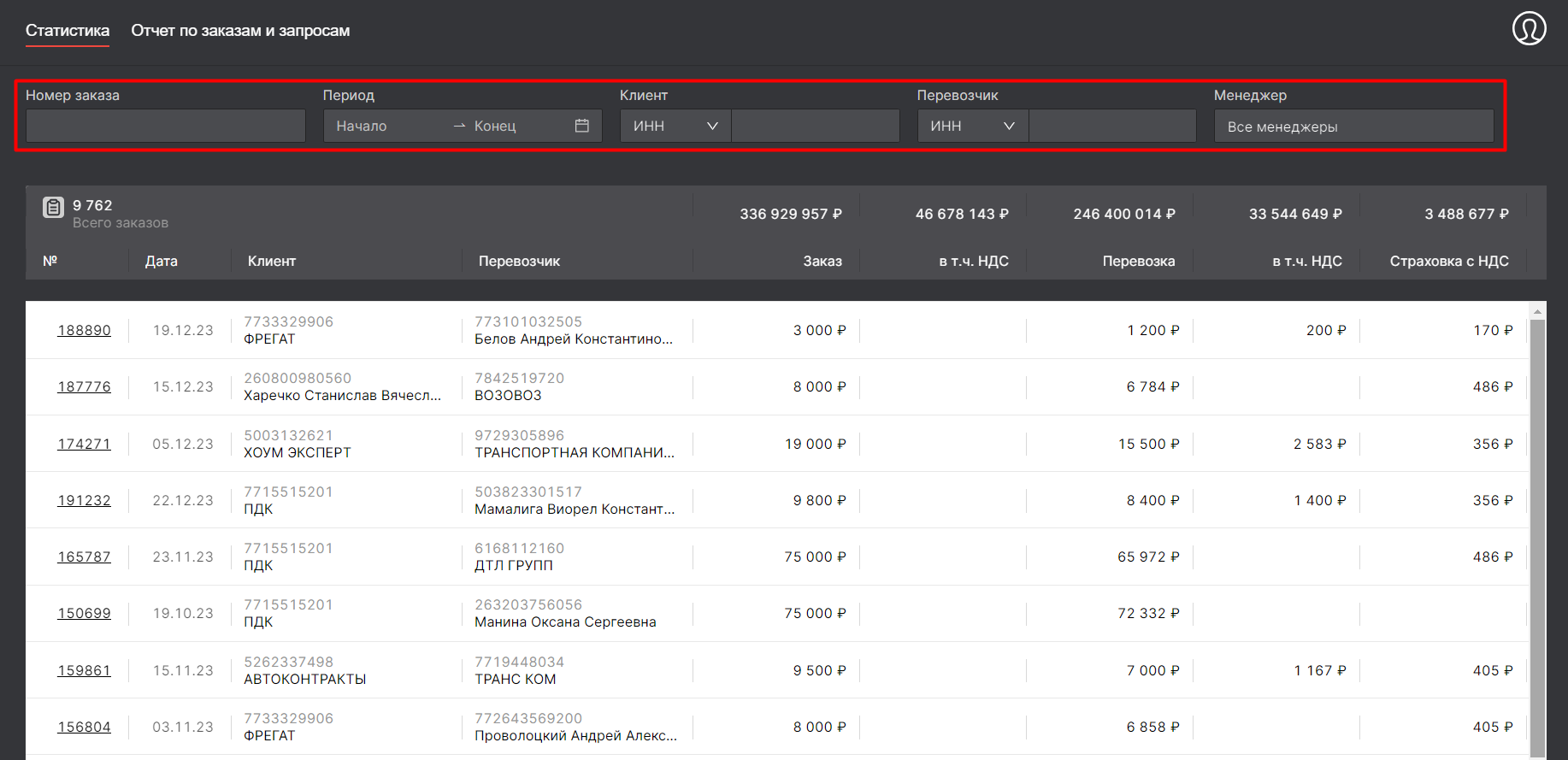Select carrier ВОЗОВОЗ cell
Image resolution: width=1568 pixels, height=760 pixels.
[x=508, y=395]
